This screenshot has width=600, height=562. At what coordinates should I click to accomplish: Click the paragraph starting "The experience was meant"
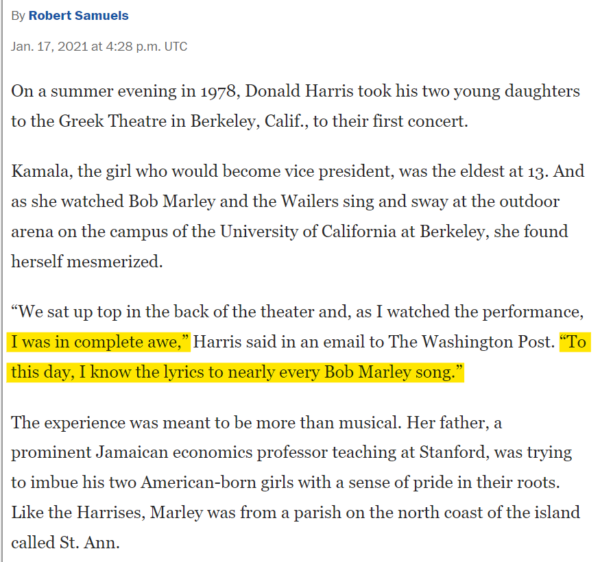(295, 482)
